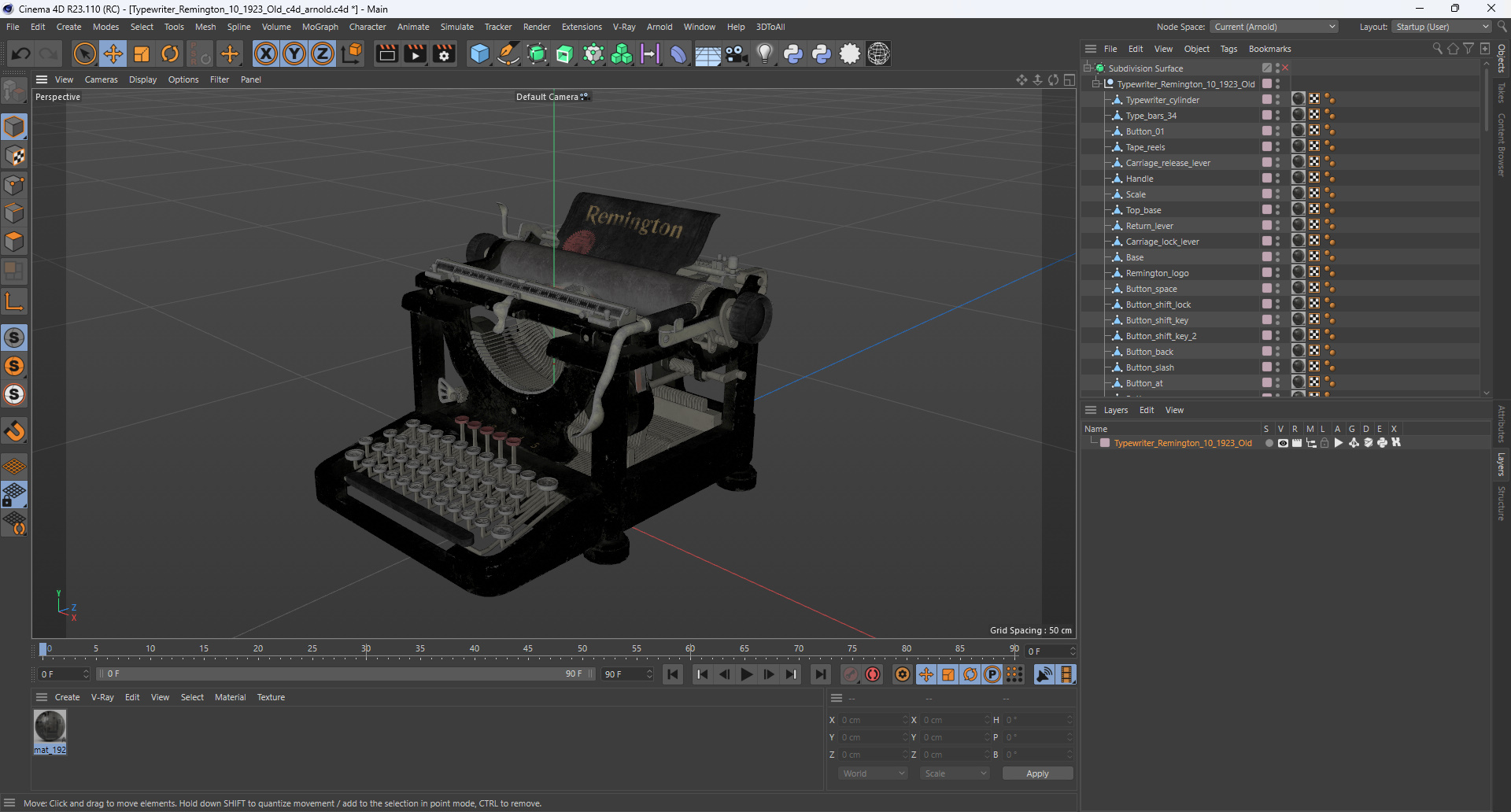Collapse the Subdivision Surface hierarchy
Screen dimensions: 1511x812
point(1087,68)
